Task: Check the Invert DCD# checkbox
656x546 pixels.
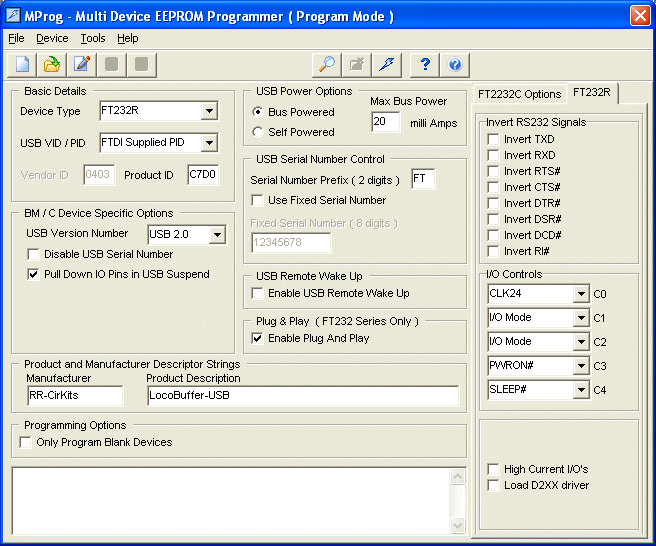Action: (x=494, y=235)
